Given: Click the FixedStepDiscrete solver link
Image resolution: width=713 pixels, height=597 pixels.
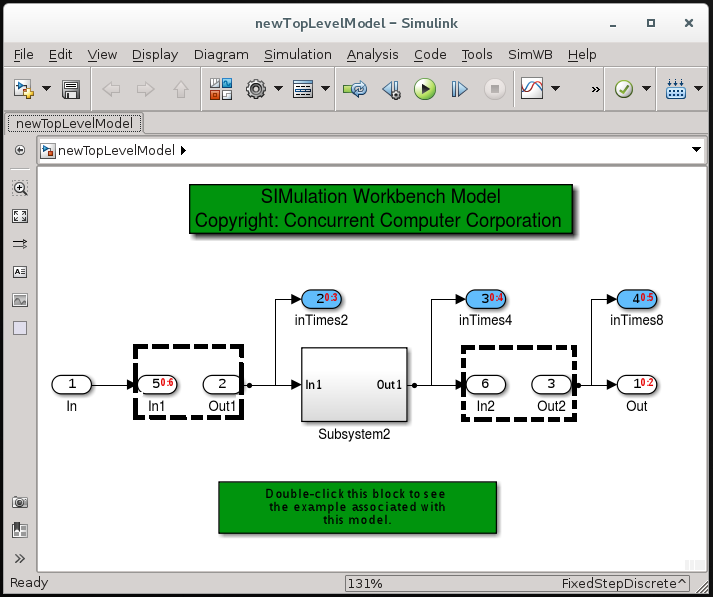Looking at the screenshot, I should 624,583.
